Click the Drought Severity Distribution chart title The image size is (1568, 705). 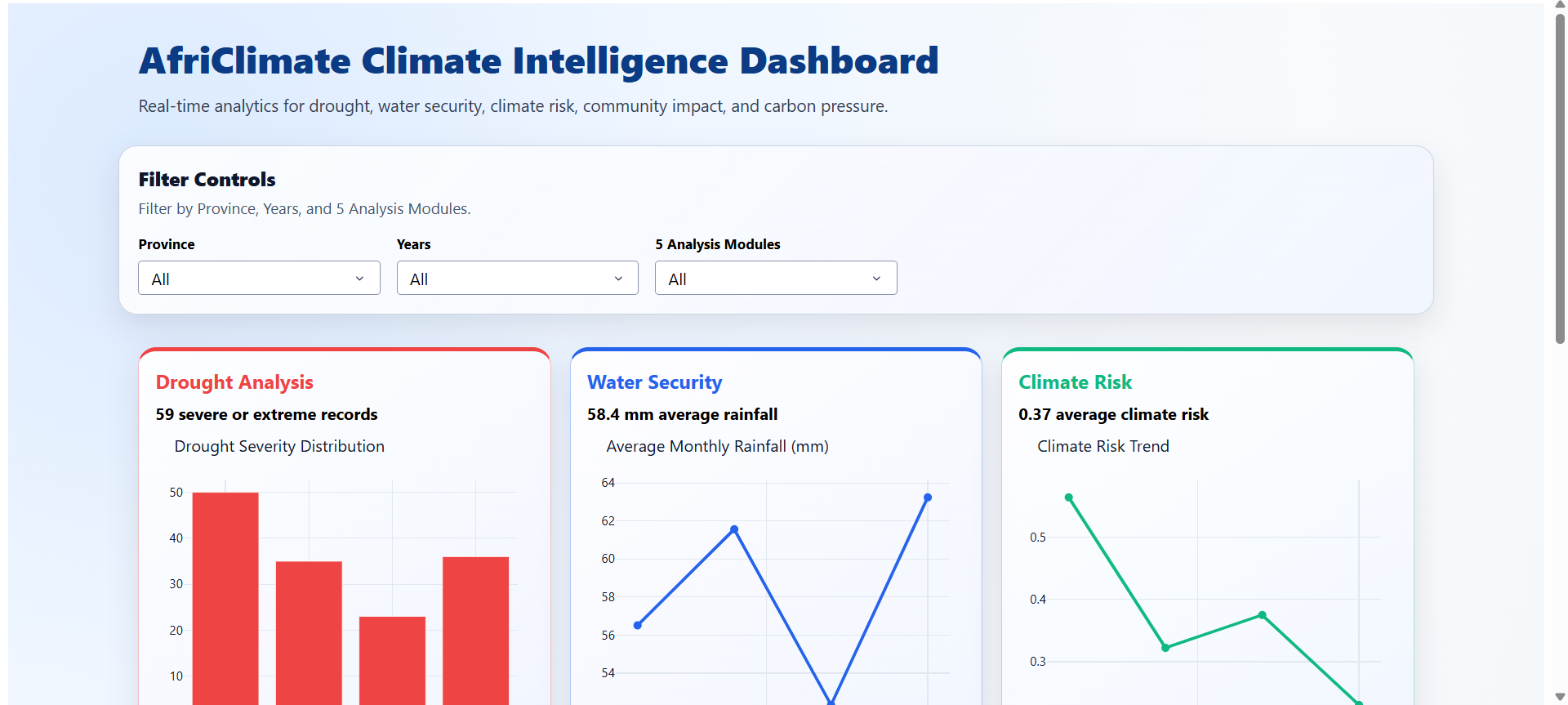pos(279,446)
